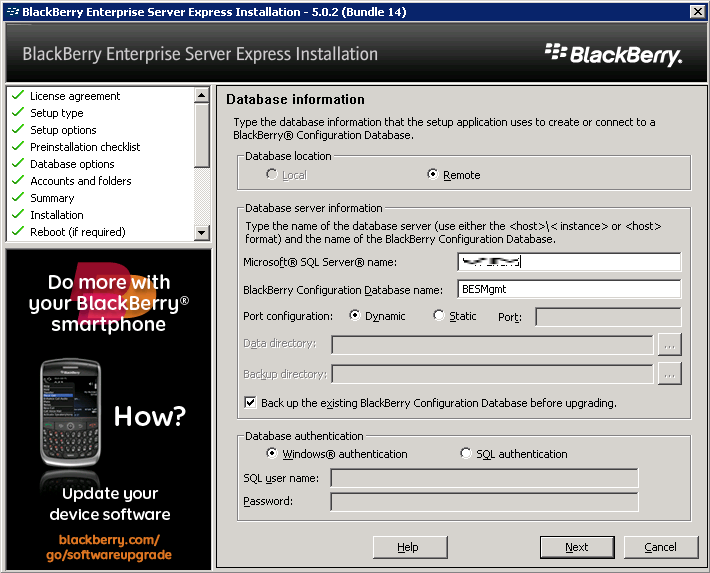Click the checkmark icon beside Preinstallation checklist

click(17, 147)
